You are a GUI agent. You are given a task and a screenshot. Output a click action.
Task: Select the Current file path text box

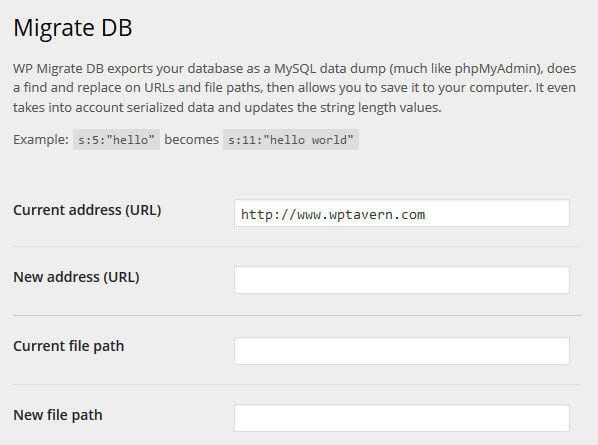click(x=402, y=351)
